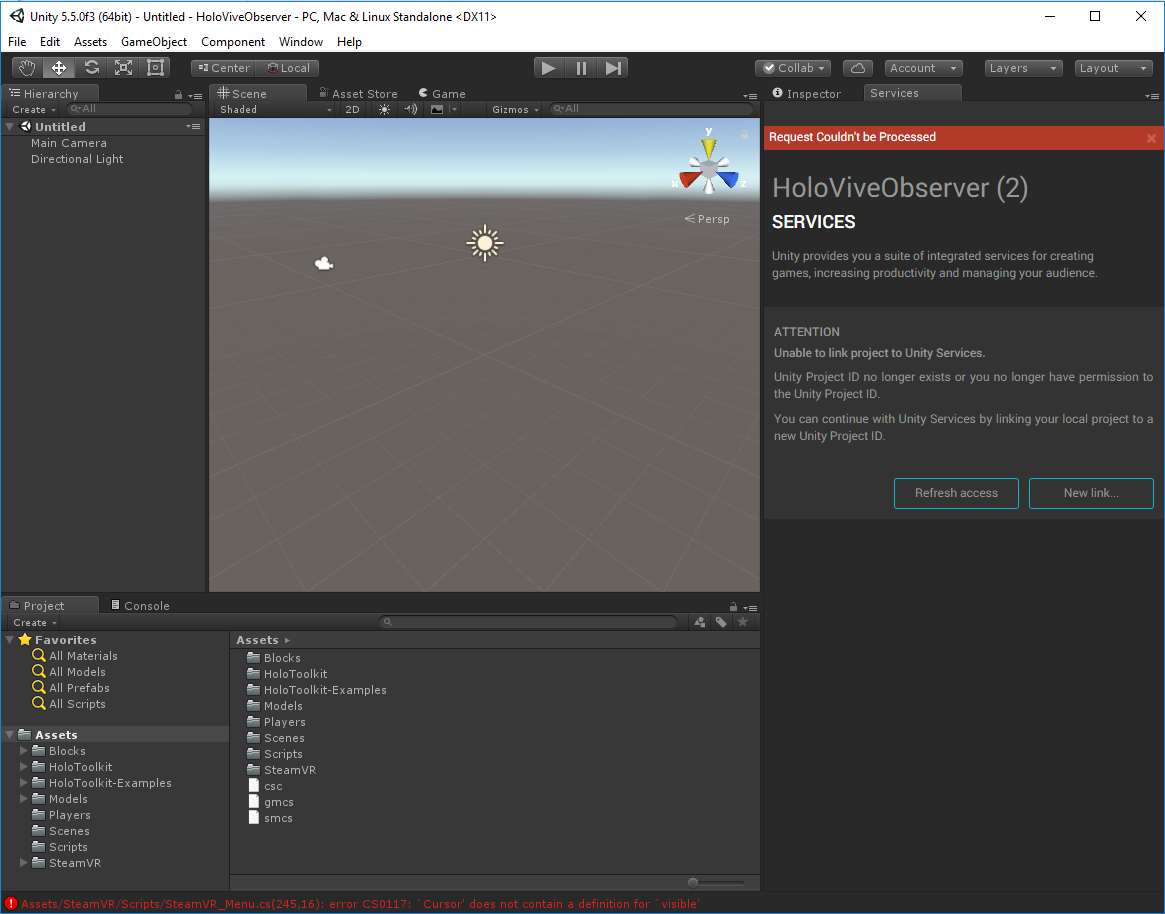Toggle Local handle rotation
Image resolution: width=1165 pixels, height=914 pixels.
pos(288,68)
